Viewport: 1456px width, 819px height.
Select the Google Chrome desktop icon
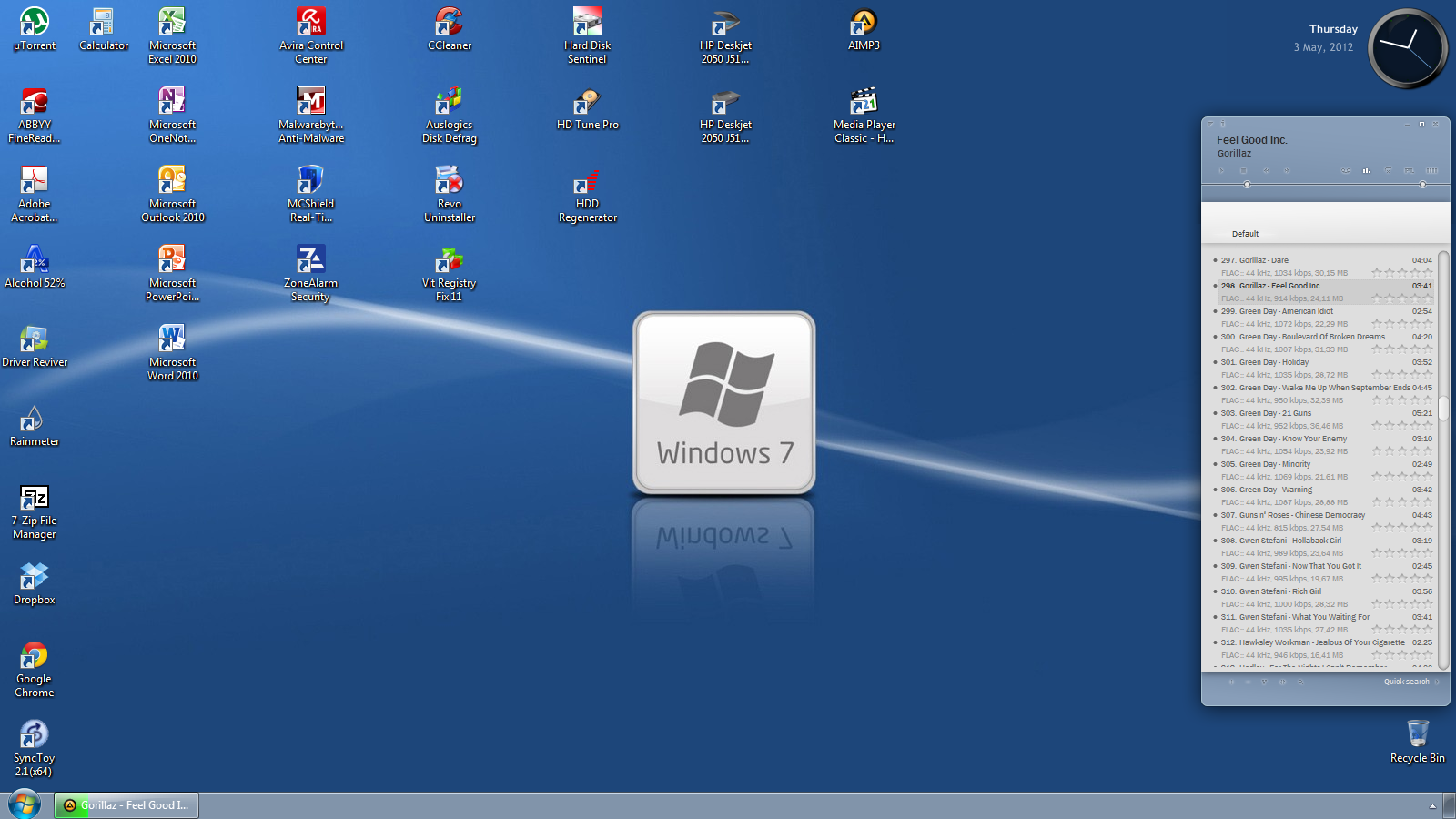tap(35, 669)
